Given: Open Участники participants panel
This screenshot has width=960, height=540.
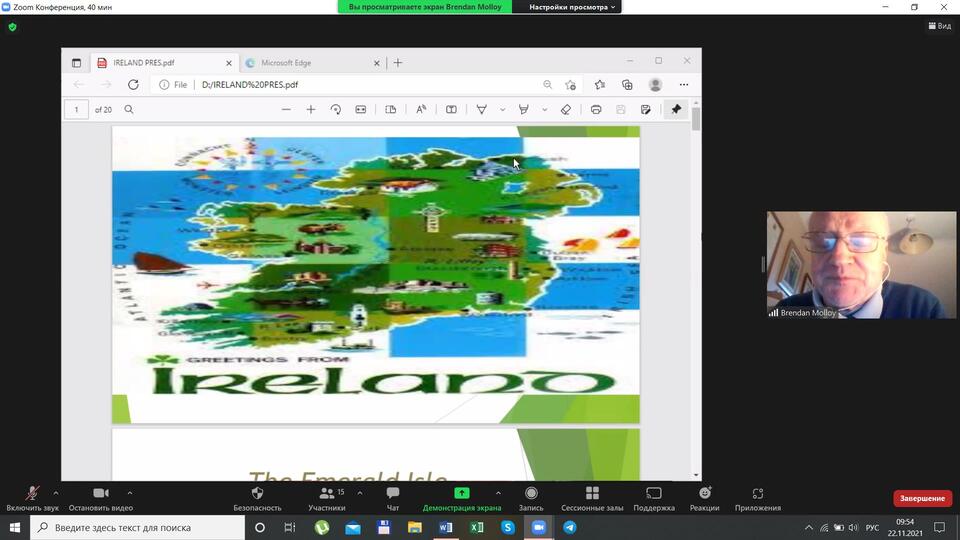Looking at the screenshot, I should coord(327,498).
